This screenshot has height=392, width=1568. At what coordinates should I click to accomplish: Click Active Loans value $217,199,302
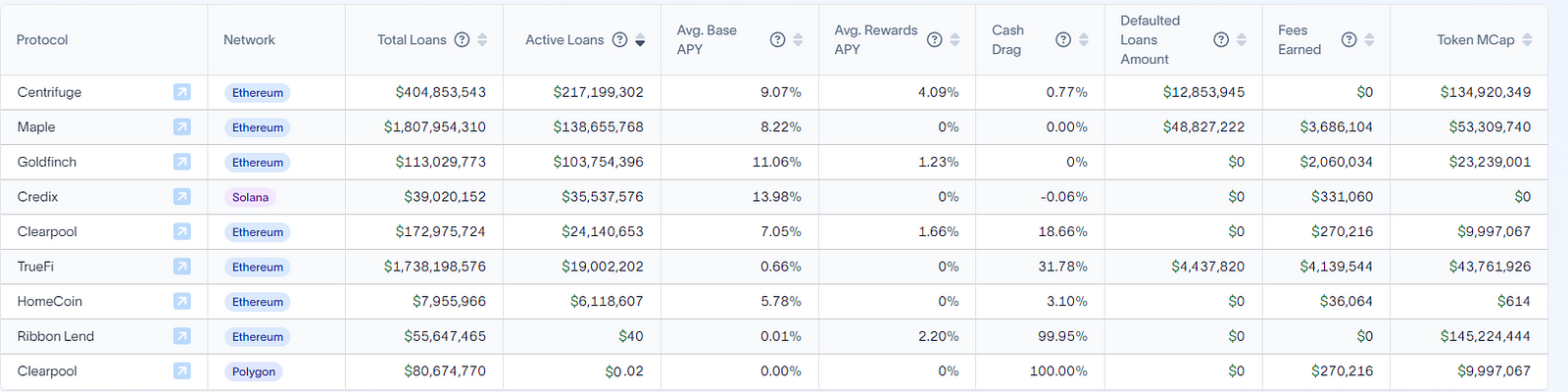pos(599,92)
